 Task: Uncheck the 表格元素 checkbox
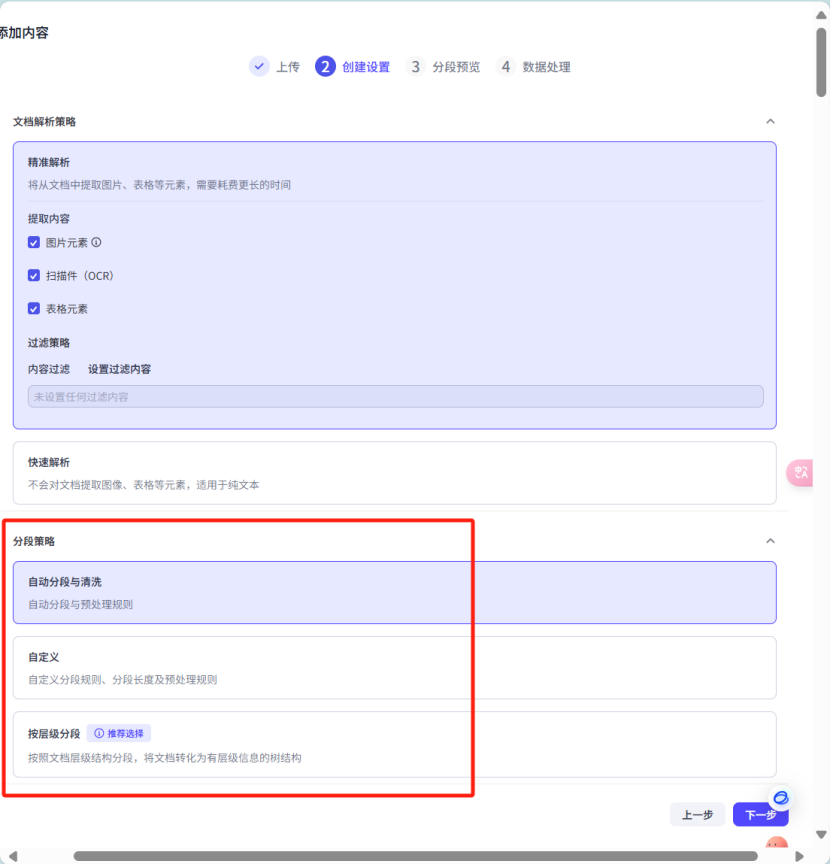pos(34,309)
